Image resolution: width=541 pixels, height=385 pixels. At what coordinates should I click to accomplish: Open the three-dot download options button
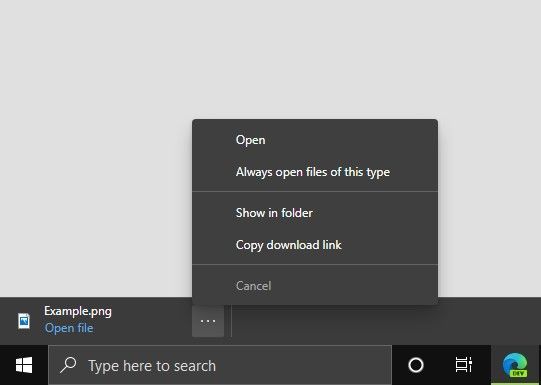[x=208, y=321]
